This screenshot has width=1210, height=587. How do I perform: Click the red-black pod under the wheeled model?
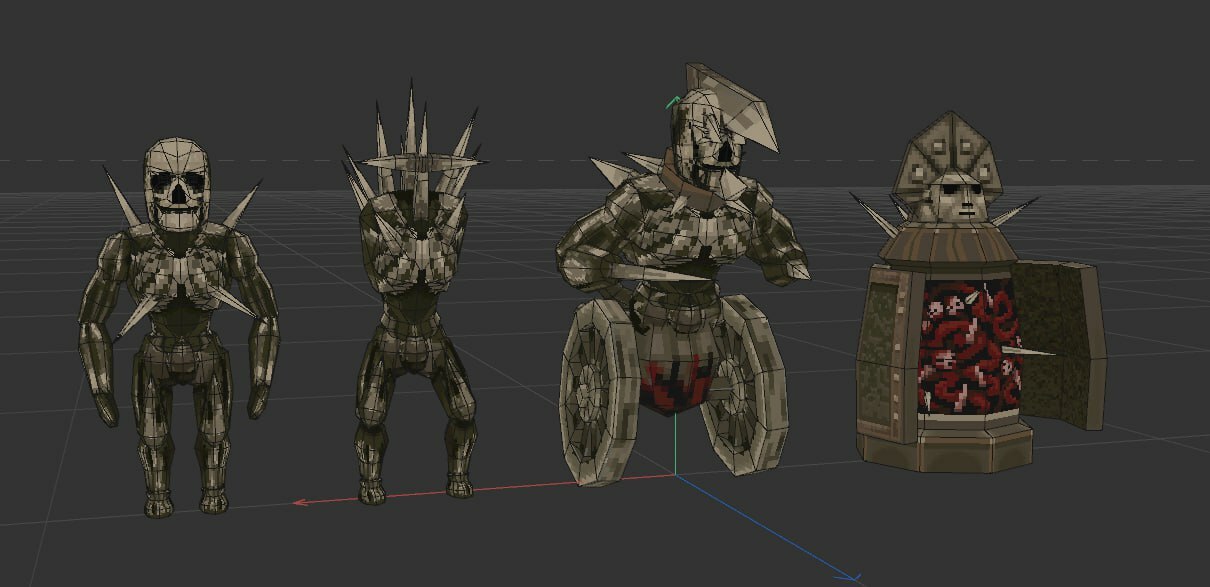point(677,383)
